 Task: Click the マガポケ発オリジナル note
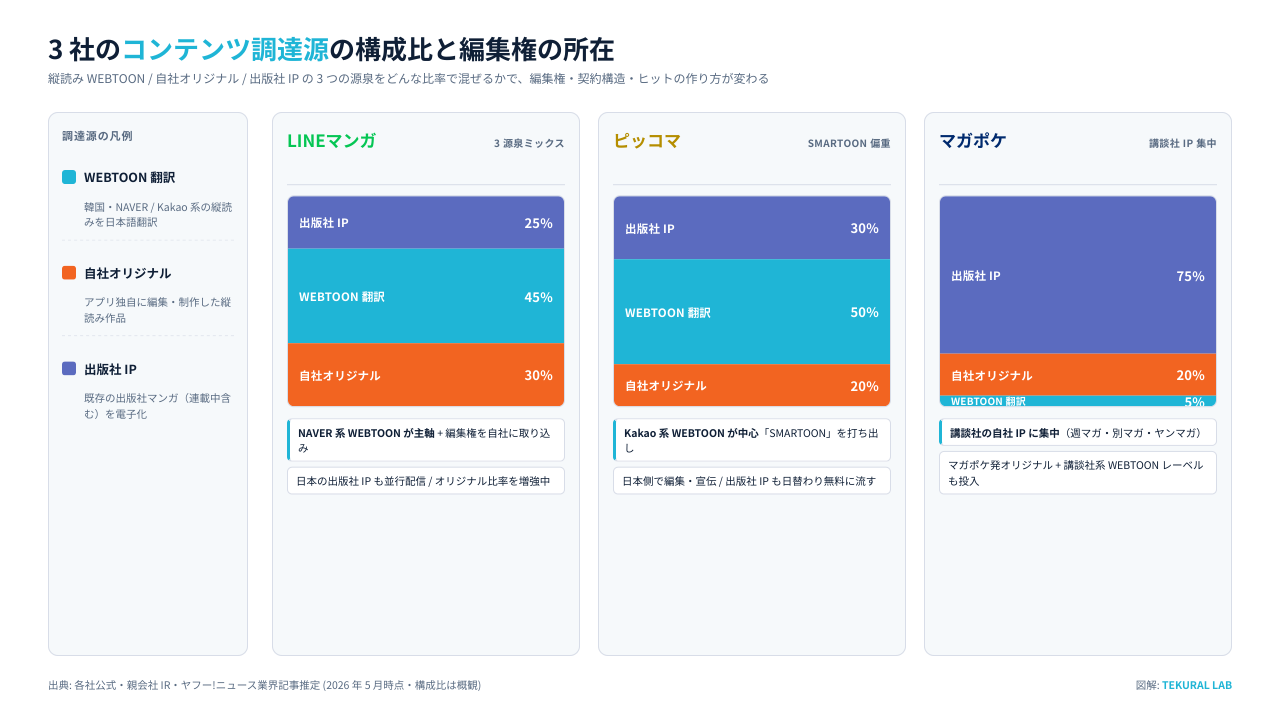1078,473
